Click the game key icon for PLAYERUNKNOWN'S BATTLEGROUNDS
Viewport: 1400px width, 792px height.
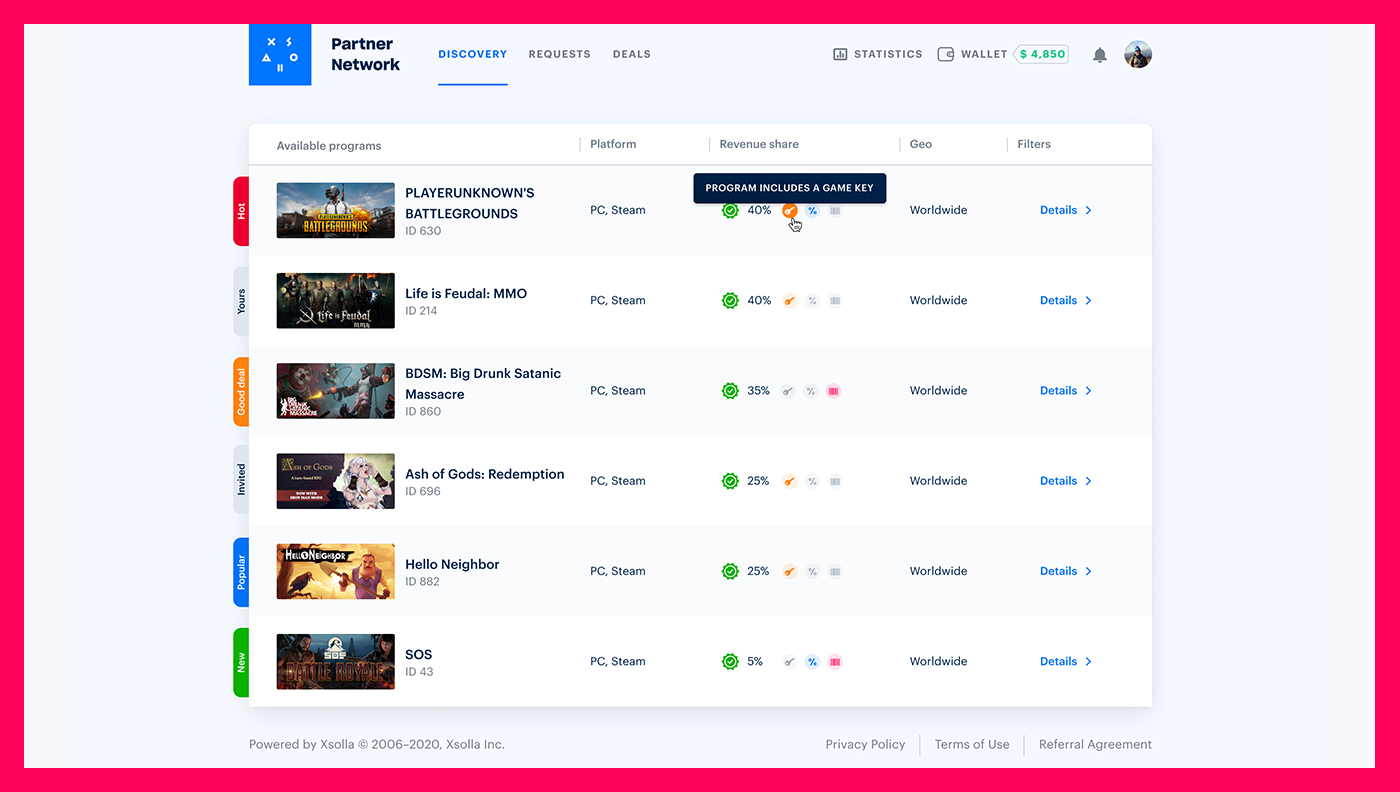[790, 211]
